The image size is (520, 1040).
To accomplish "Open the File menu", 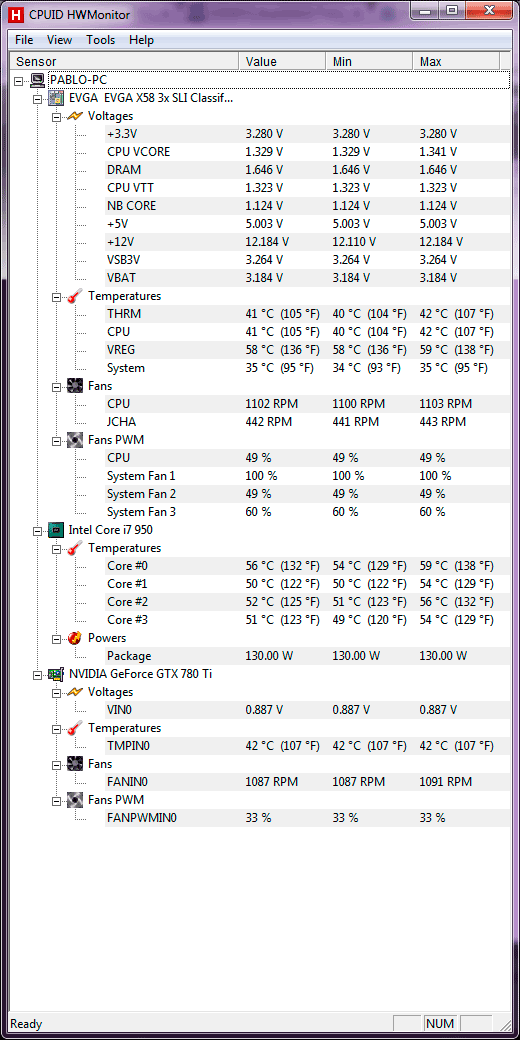I will coord(24,40).
